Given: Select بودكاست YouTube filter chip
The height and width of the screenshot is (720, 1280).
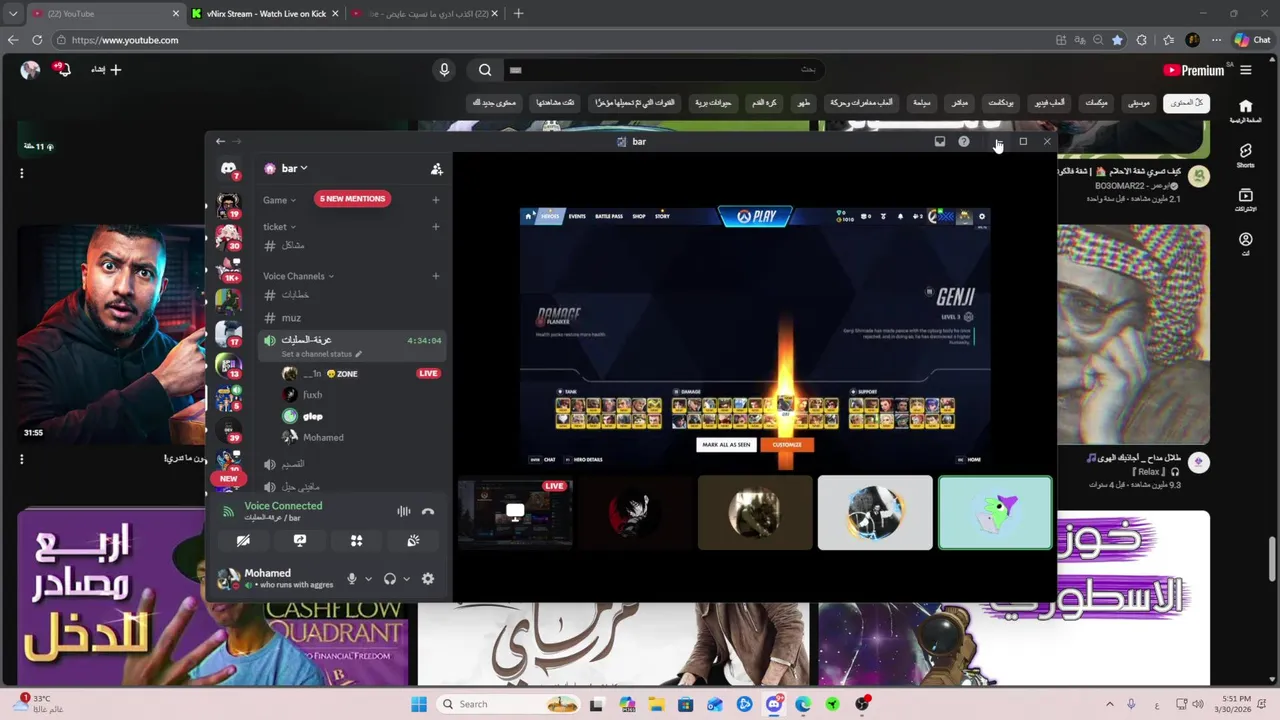Looking at the screenshot, I should coord(1001,103).
